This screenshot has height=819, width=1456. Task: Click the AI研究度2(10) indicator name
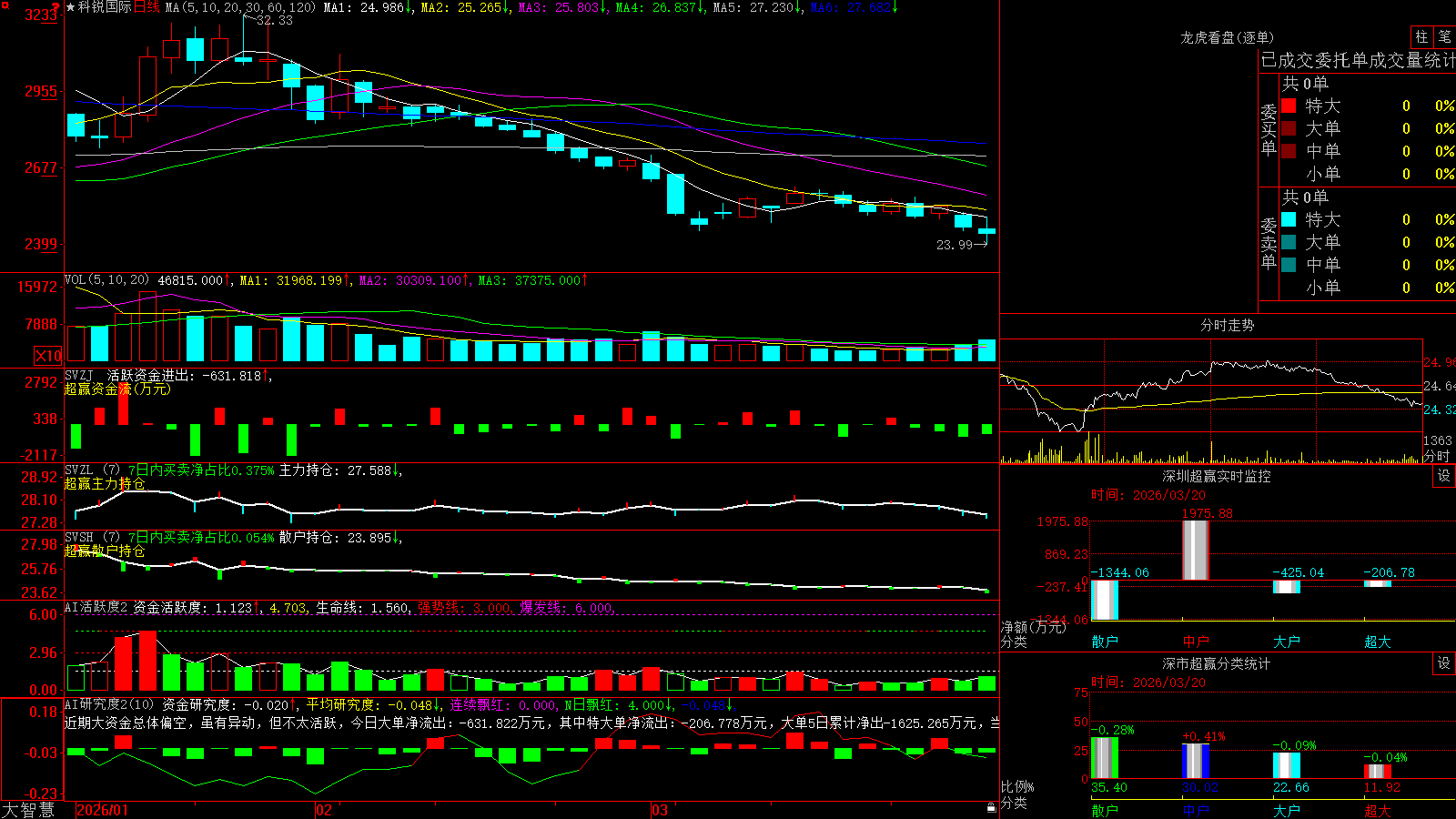[109, 704]
